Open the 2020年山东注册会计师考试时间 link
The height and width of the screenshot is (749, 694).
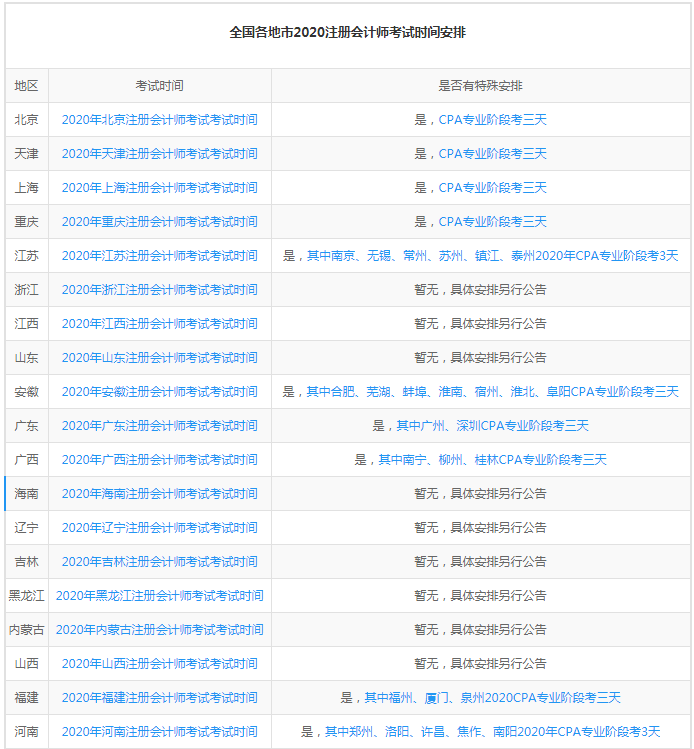(x=159, y=358)
